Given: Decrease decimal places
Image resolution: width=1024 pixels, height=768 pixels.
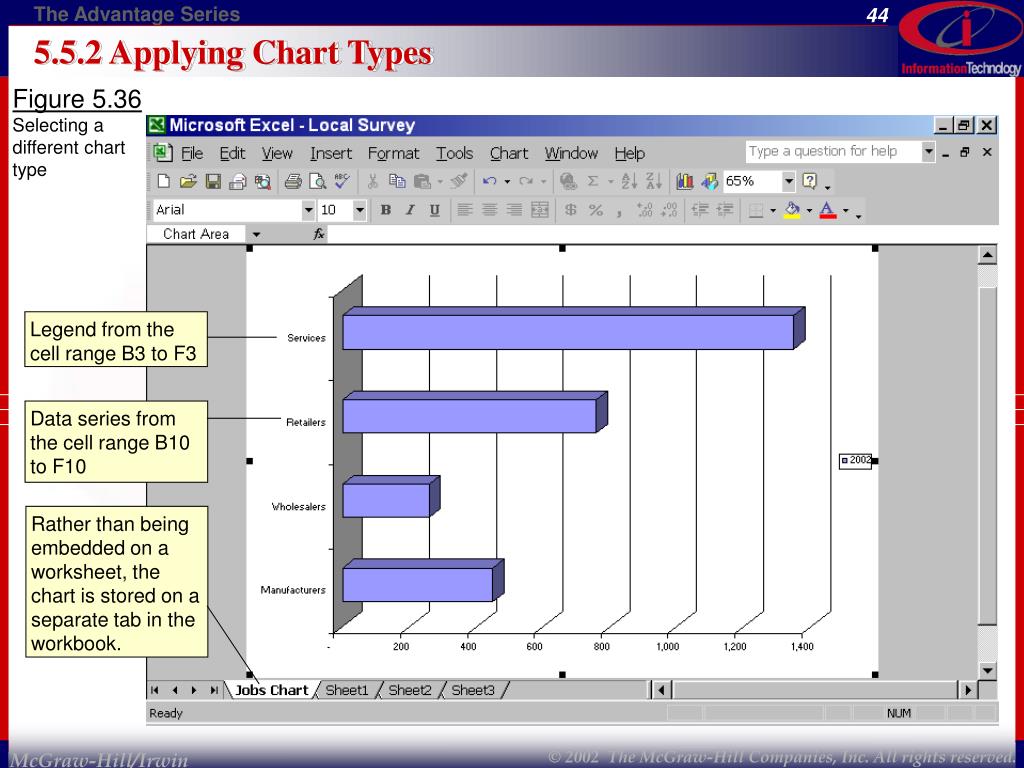Looking at the screenshot, I should coord(669,210).
